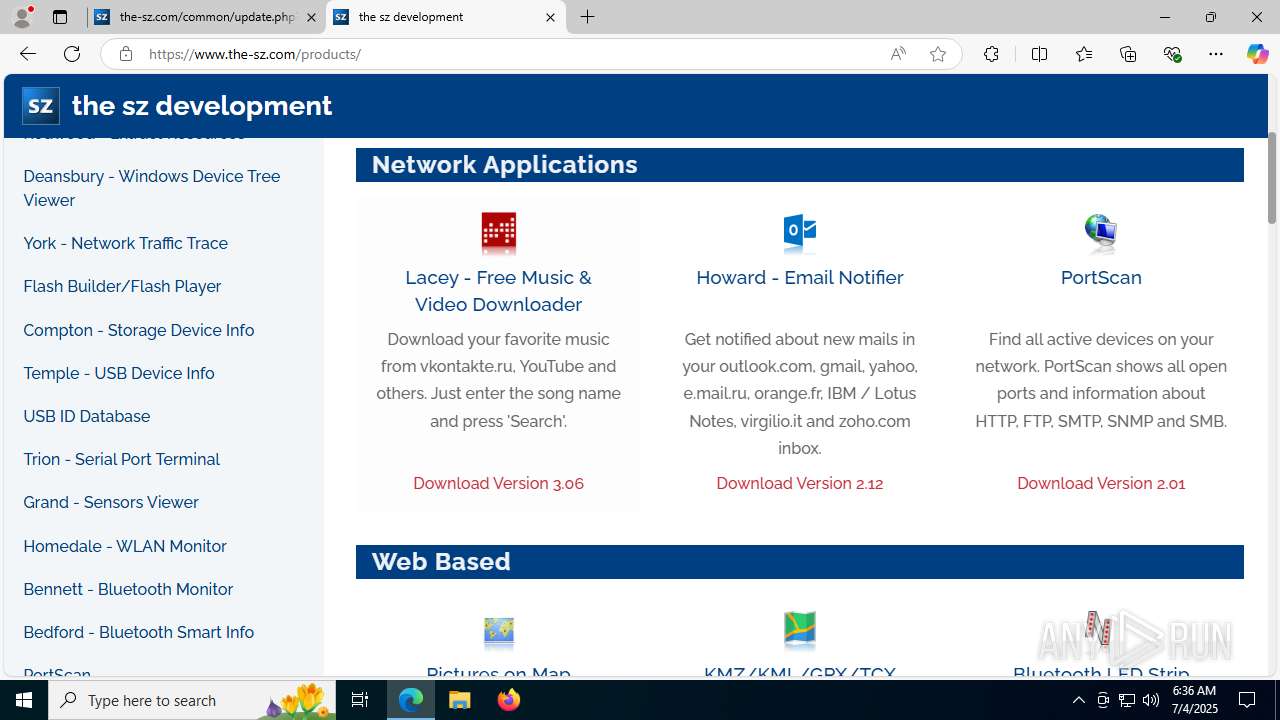Image resolution: width=1280 pixels, height=720 pixels.
Task: Open Collections panel
Action: click(1128, 54)
